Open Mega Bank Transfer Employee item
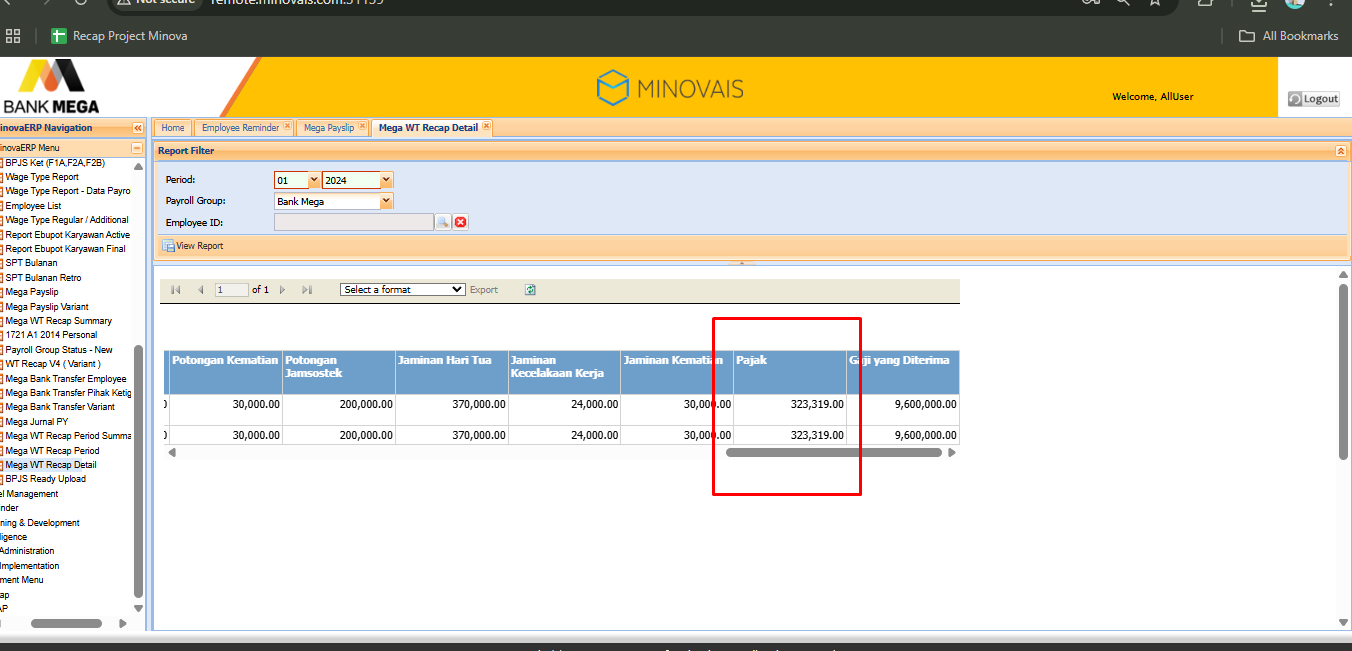The height and width of the screenshot is (651, 1352). tap(66, 379)
